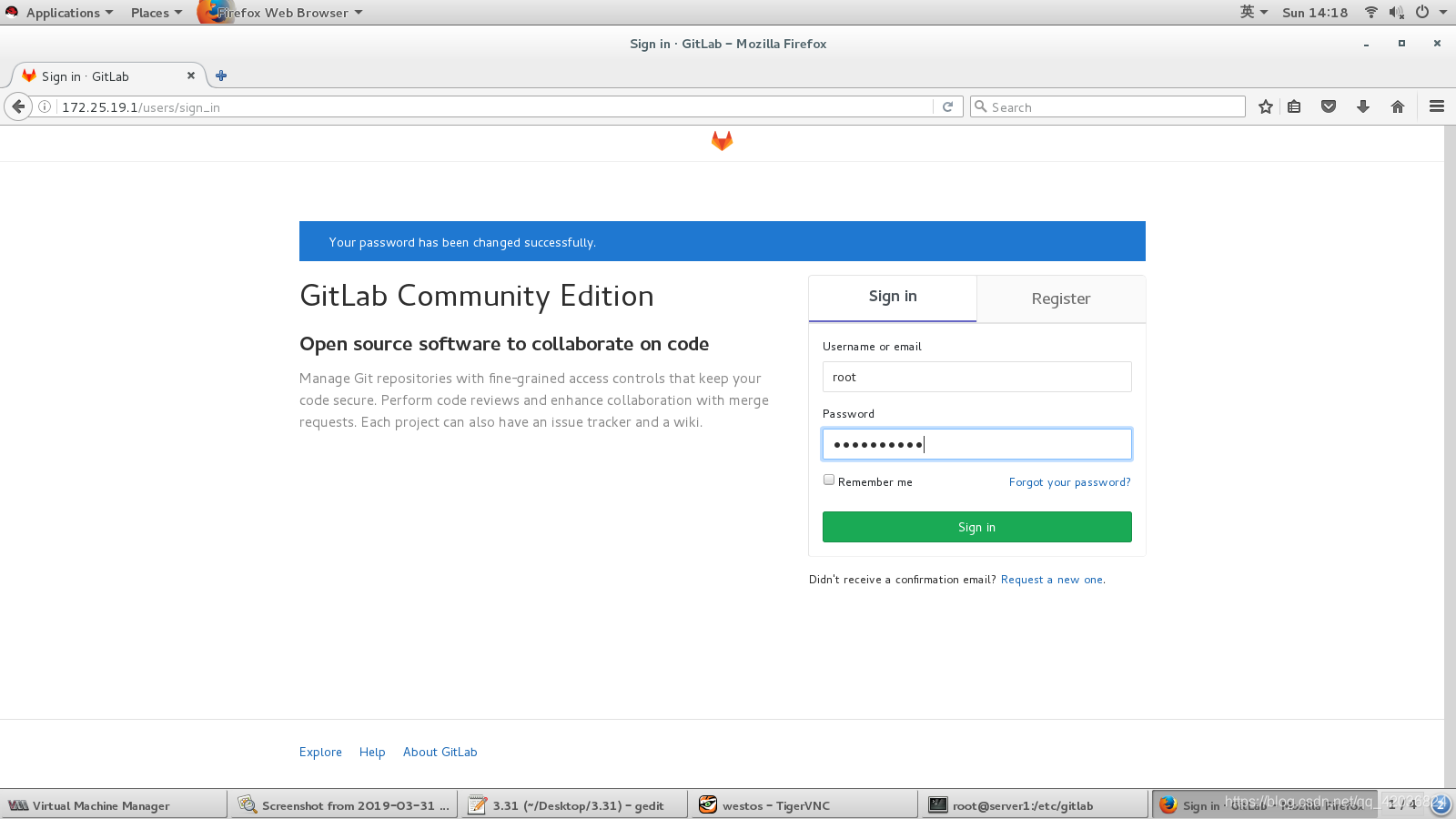Viewport: 1456px width, 819px height.
Task: Click the clock showing Sun 14:18
Action: (x=1315, y=12)
